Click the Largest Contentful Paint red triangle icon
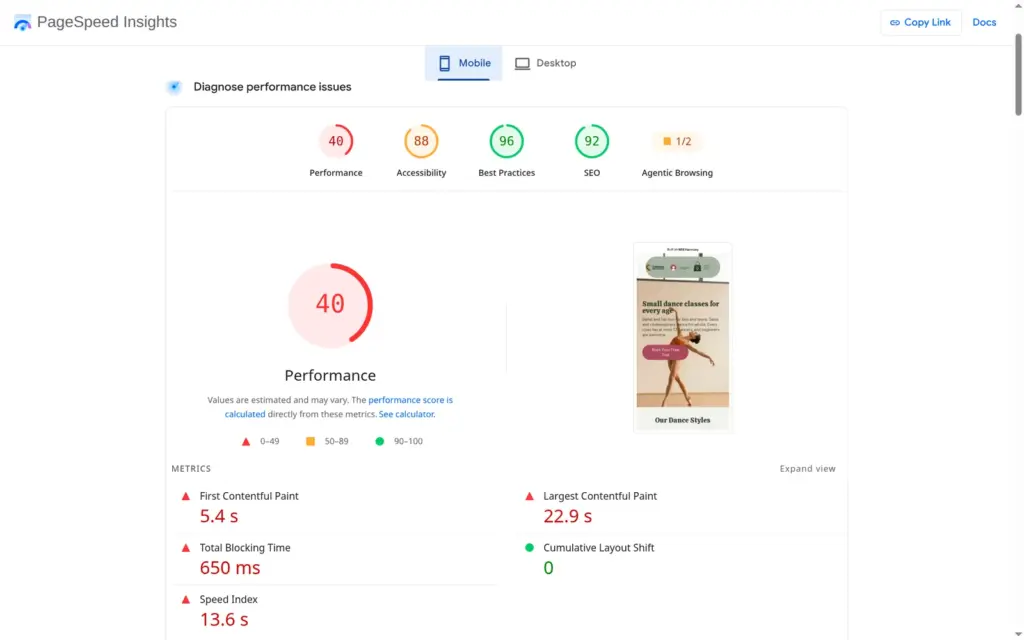Image resolution: width=1024 pixels, height=640 pixels. pos(530,496)
